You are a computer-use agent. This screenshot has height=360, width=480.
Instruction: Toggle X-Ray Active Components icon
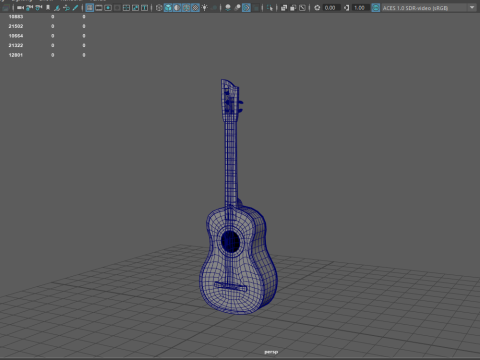(x=293, y=7)
